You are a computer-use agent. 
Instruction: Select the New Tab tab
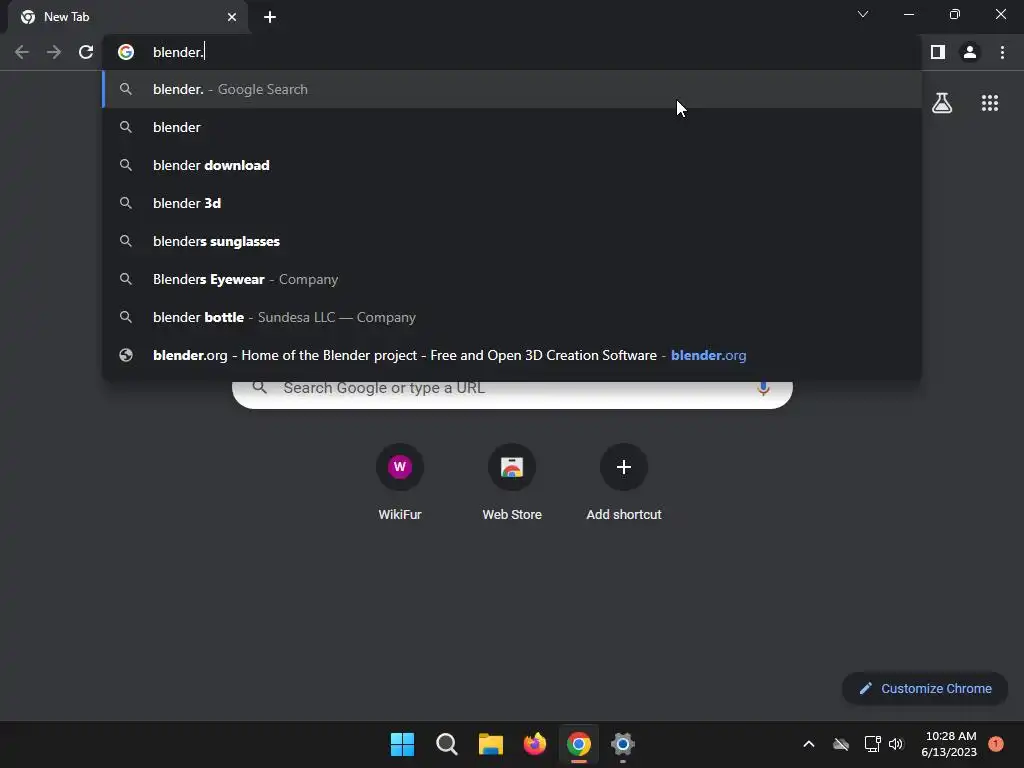tap(127, 17)
